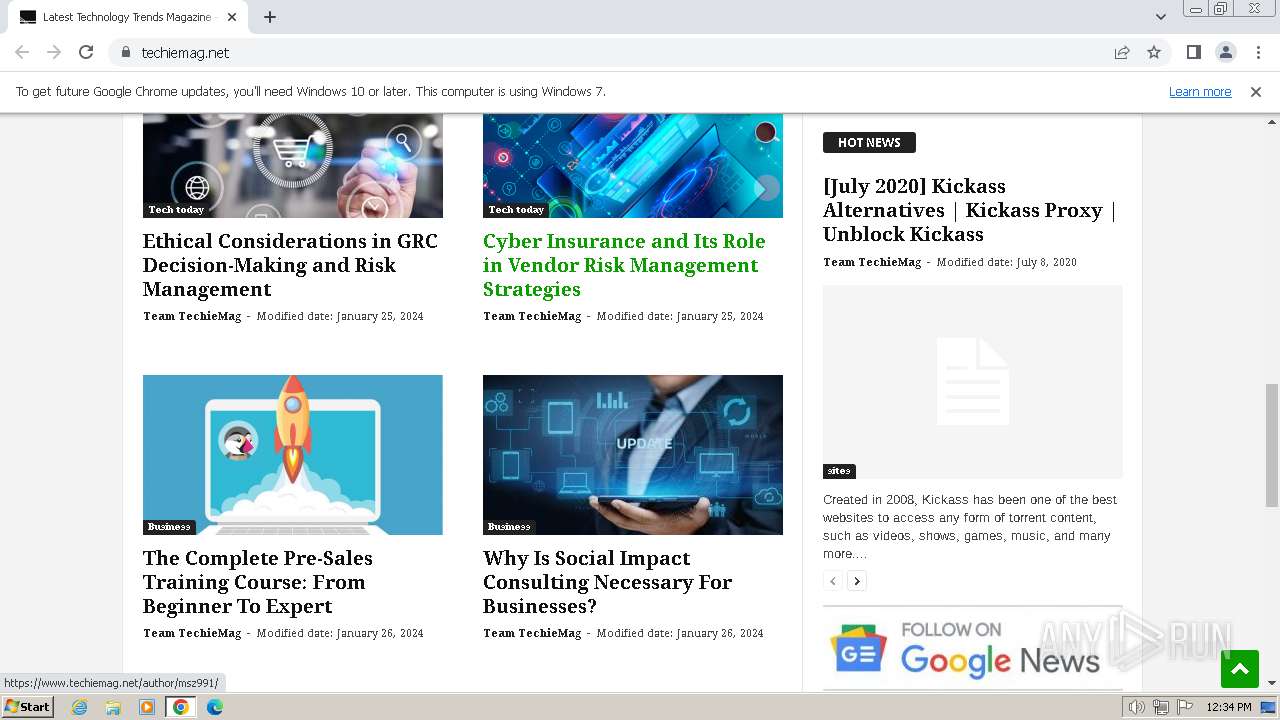
Task: Click Tech today tag on Cyber Insurance article
Action: point(516,210)
